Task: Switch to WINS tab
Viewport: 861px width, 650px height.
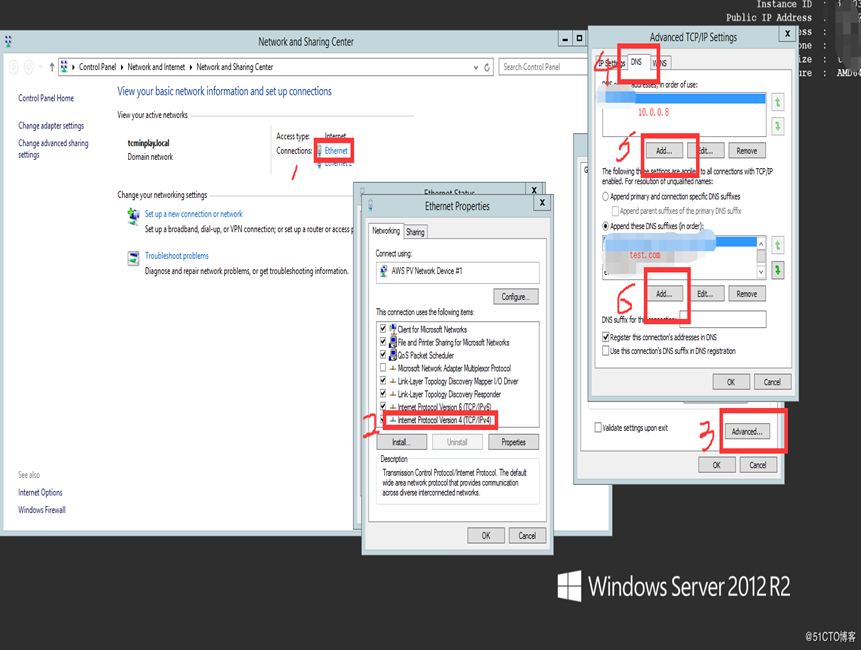Action: click(661, 63)
